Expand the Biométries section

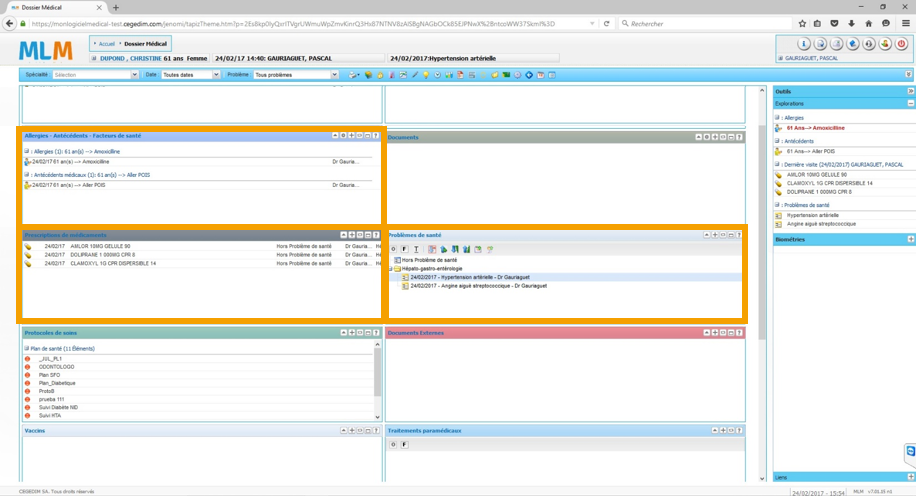pos(910,240)
